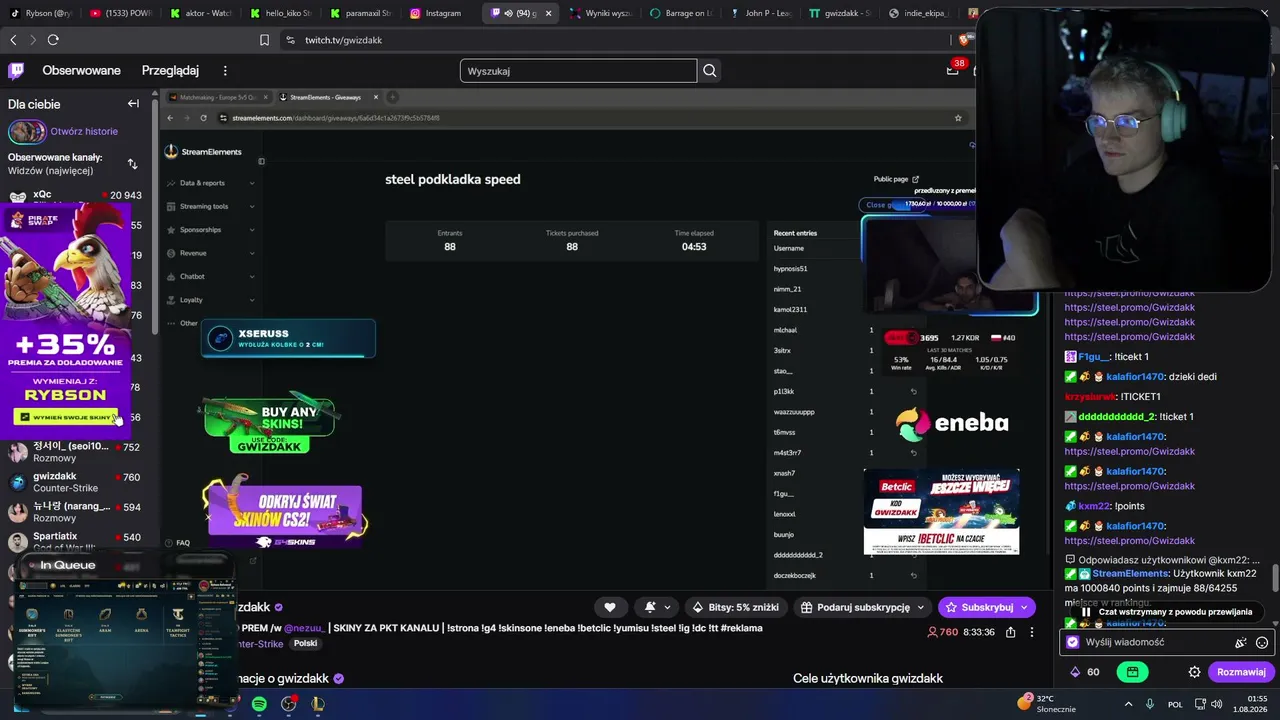Go back in browser history
The image size is (1280, 720).
click(x=13, y=40)
